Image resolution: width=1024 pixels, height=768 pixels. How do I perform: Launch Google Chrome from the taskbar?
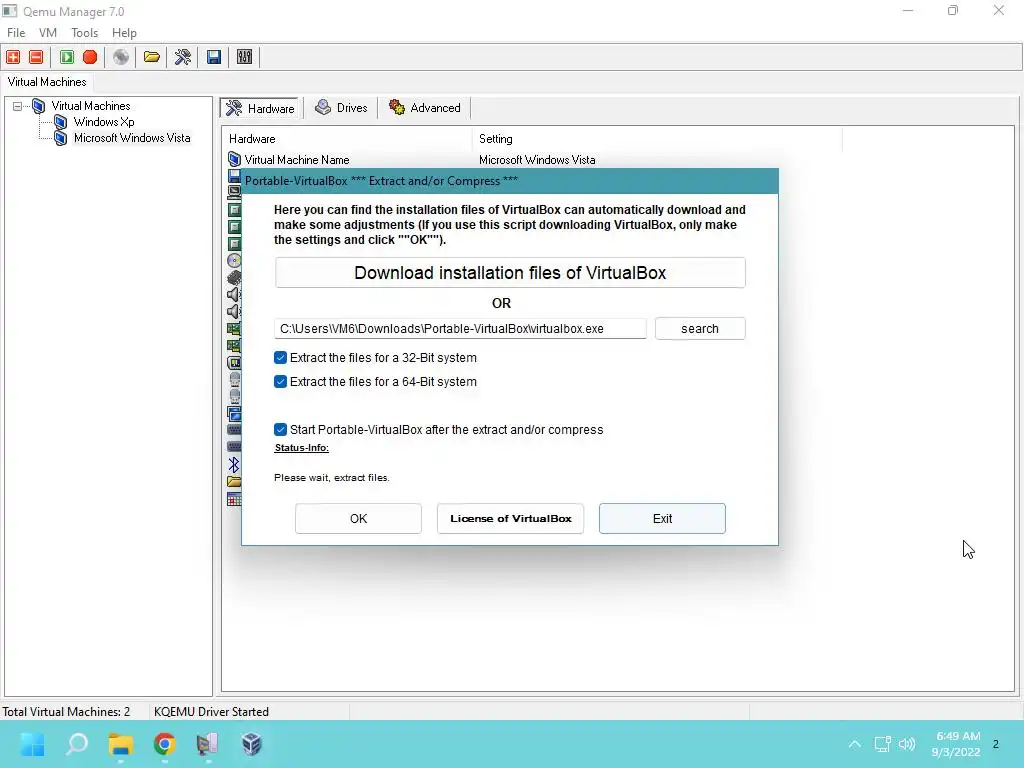coord(165,744)
